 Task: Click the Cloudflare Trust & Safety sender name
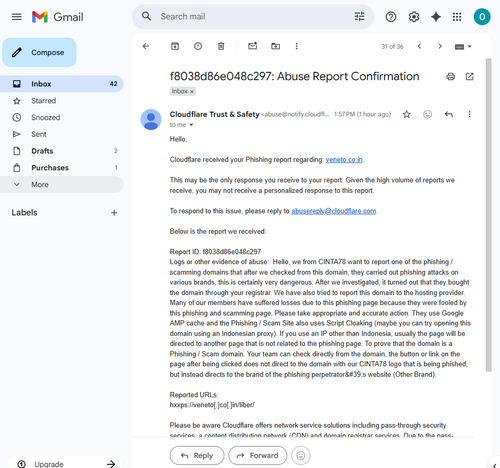click(x=214, y=114)
